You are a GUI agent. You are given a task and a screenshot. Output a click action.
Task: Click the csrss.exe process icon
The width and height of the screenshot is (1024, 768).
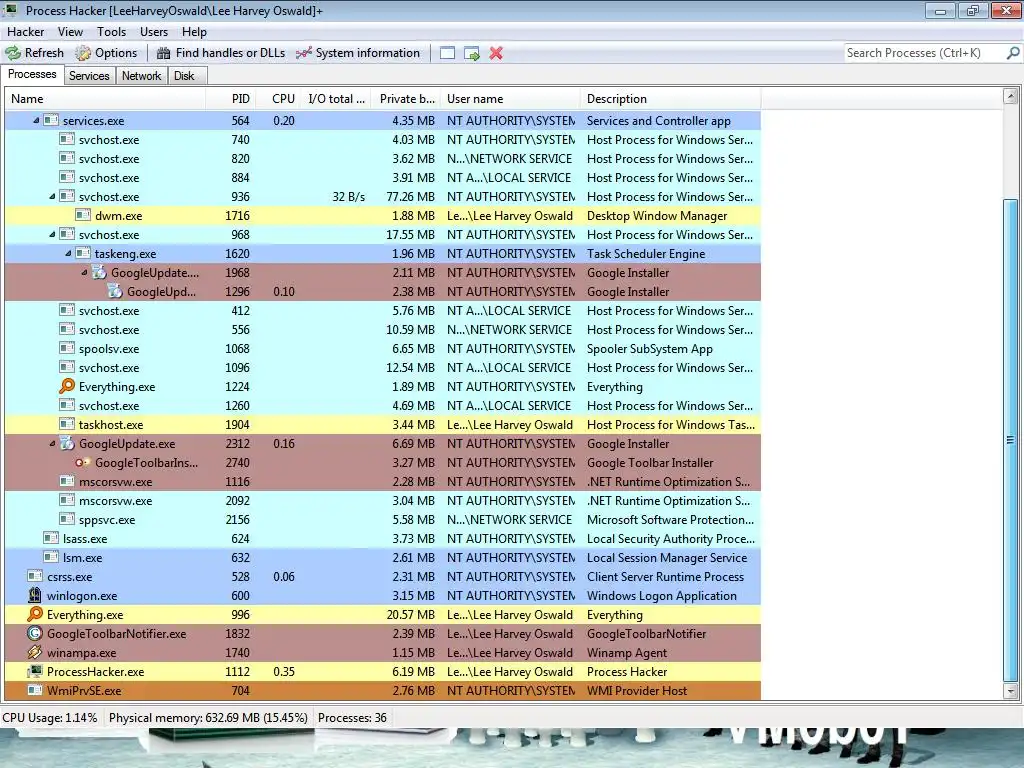(x=35, y=577)
